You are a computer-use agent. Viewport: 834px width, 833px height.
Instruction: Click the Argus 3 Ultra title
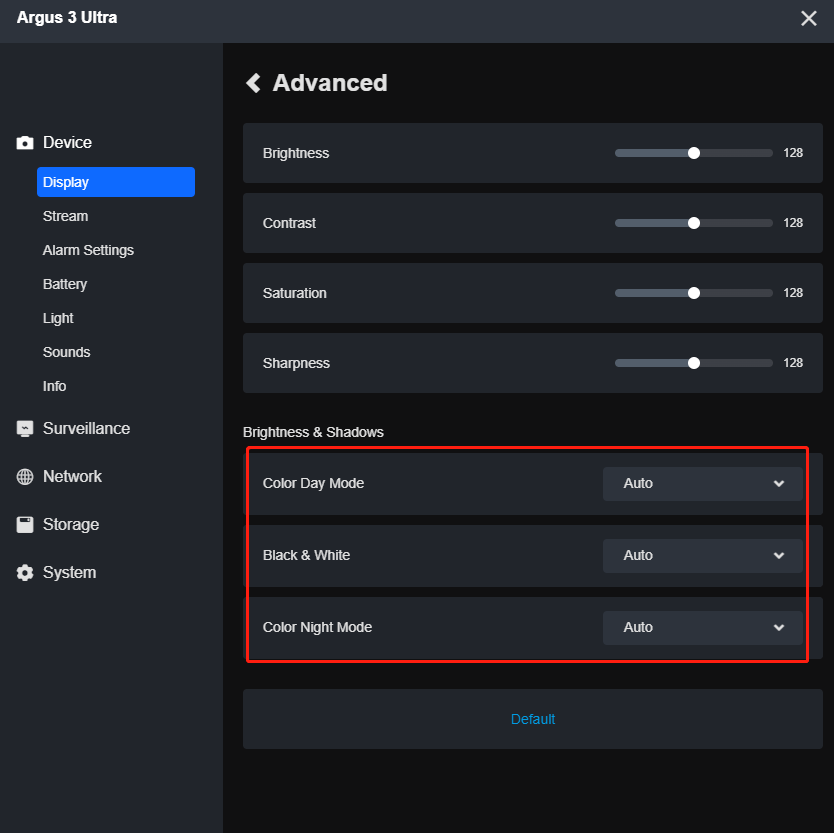(x=67, y=18)
